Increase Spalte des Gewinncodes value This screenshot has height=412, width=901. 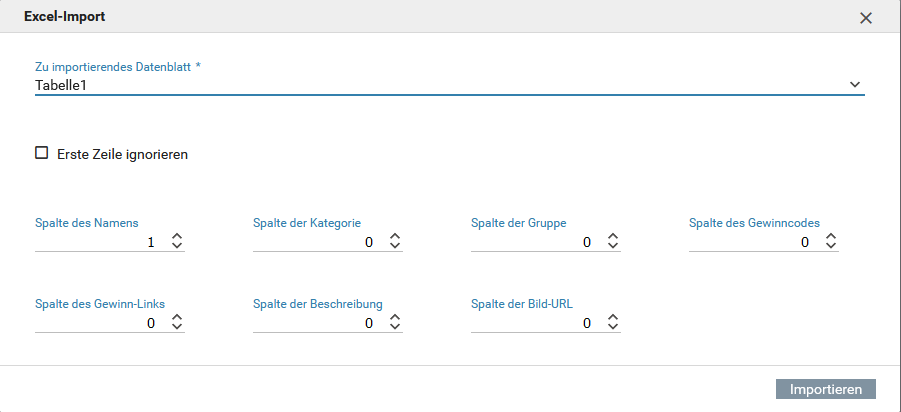coord(831,237)
